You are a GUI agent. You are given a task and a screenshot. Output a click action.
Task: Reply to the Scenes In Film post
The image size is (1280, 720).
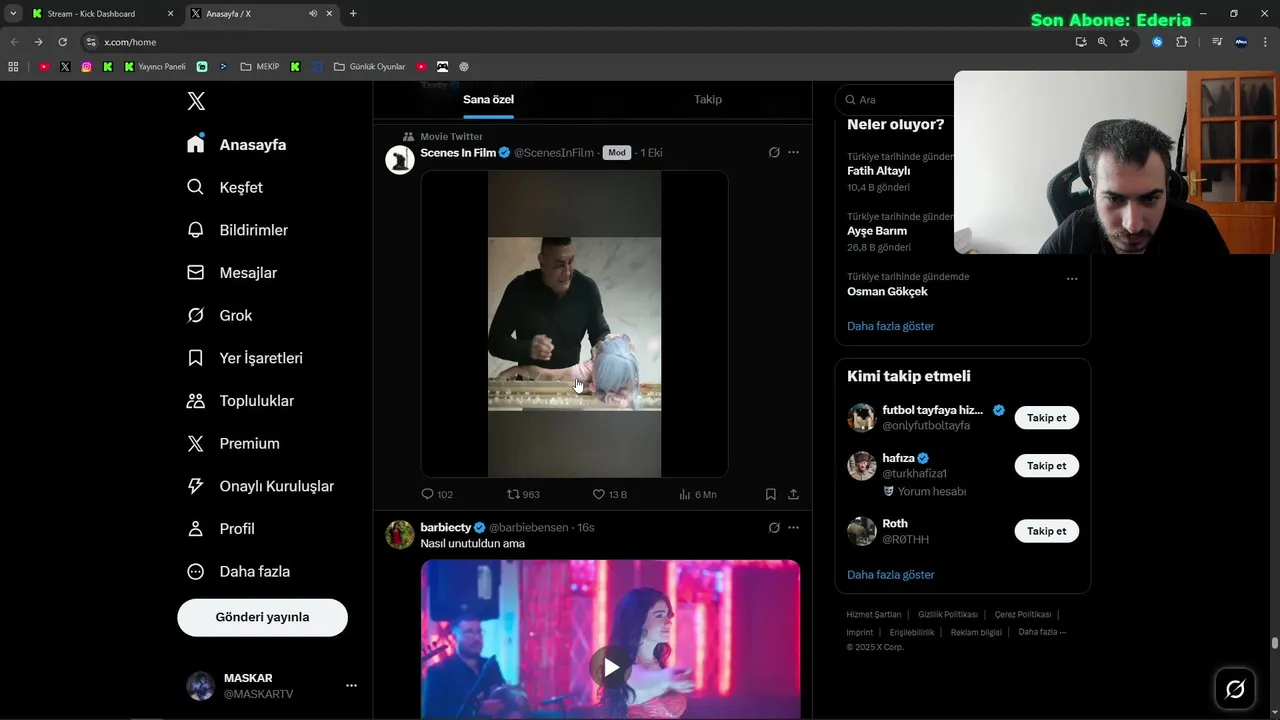tap(437, 494)
